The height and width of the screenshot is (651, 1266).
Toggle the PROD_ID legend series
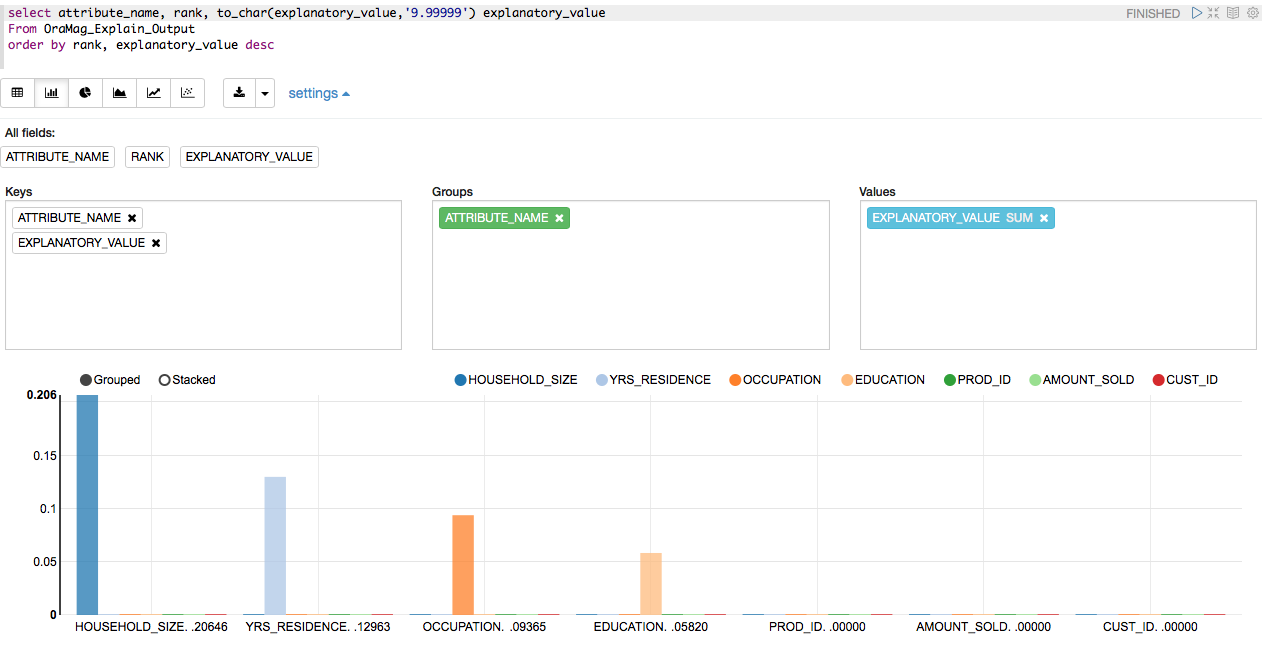[x=977, y=380]
